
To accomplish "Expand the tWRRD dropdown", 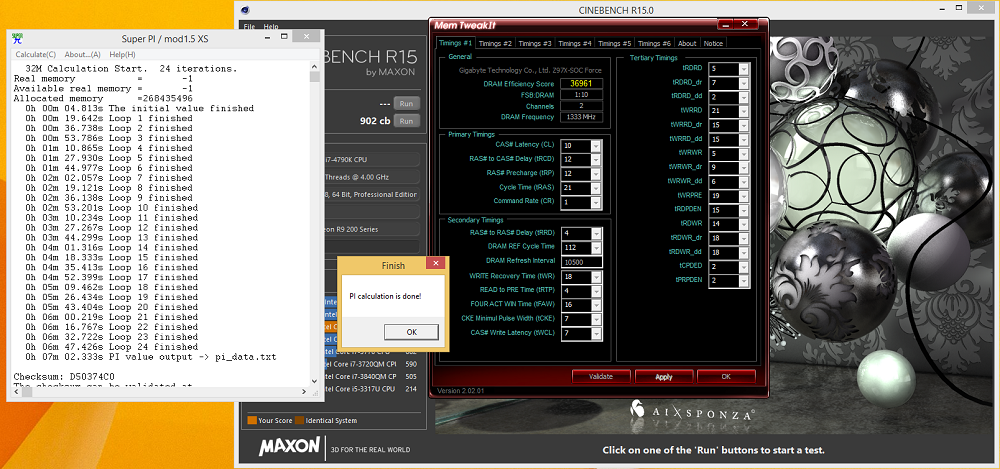I will pyautogui.click(x=744, y=111).
